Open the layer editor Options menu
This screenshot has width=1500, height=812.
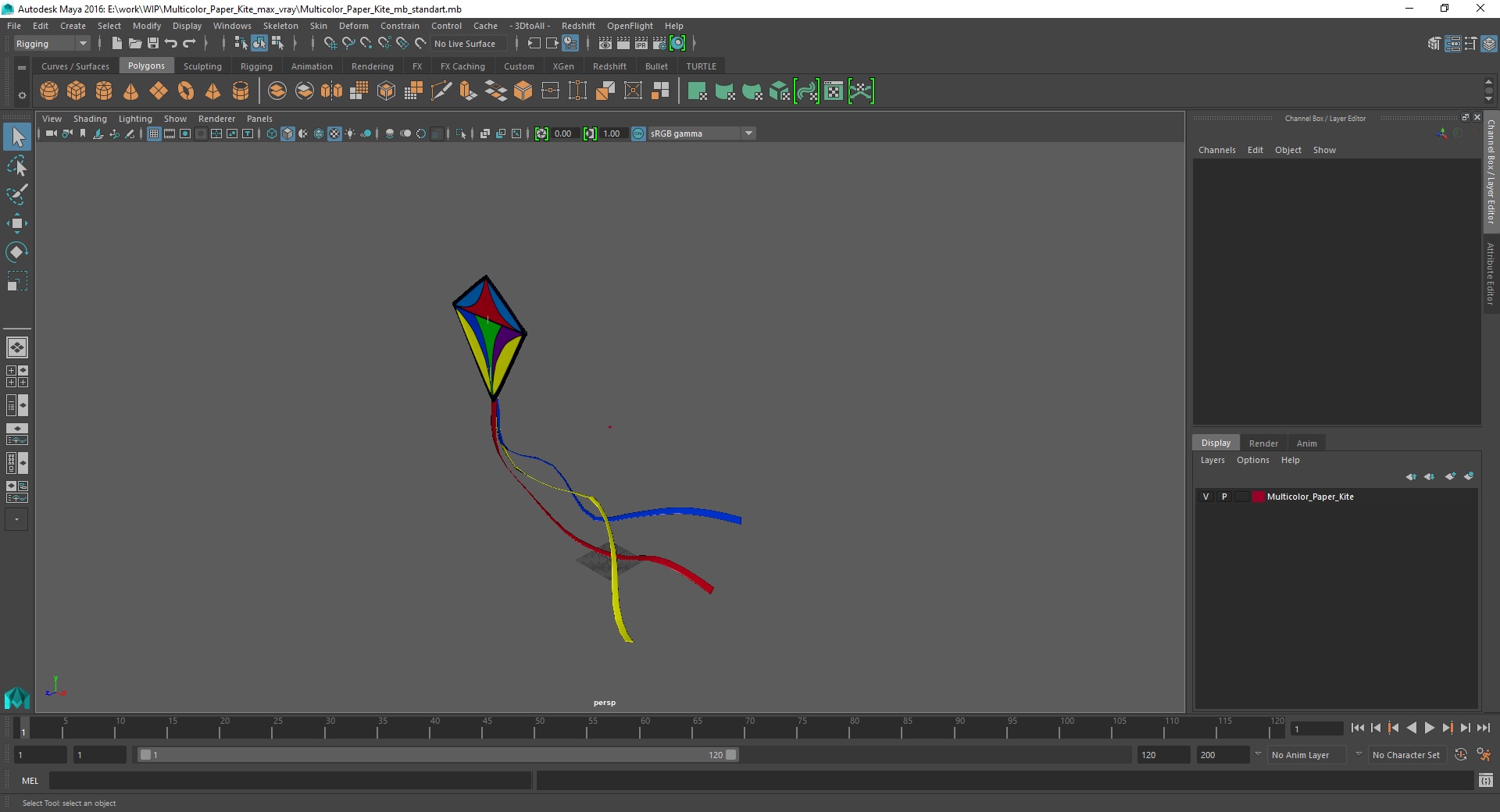coord(1252,460)
